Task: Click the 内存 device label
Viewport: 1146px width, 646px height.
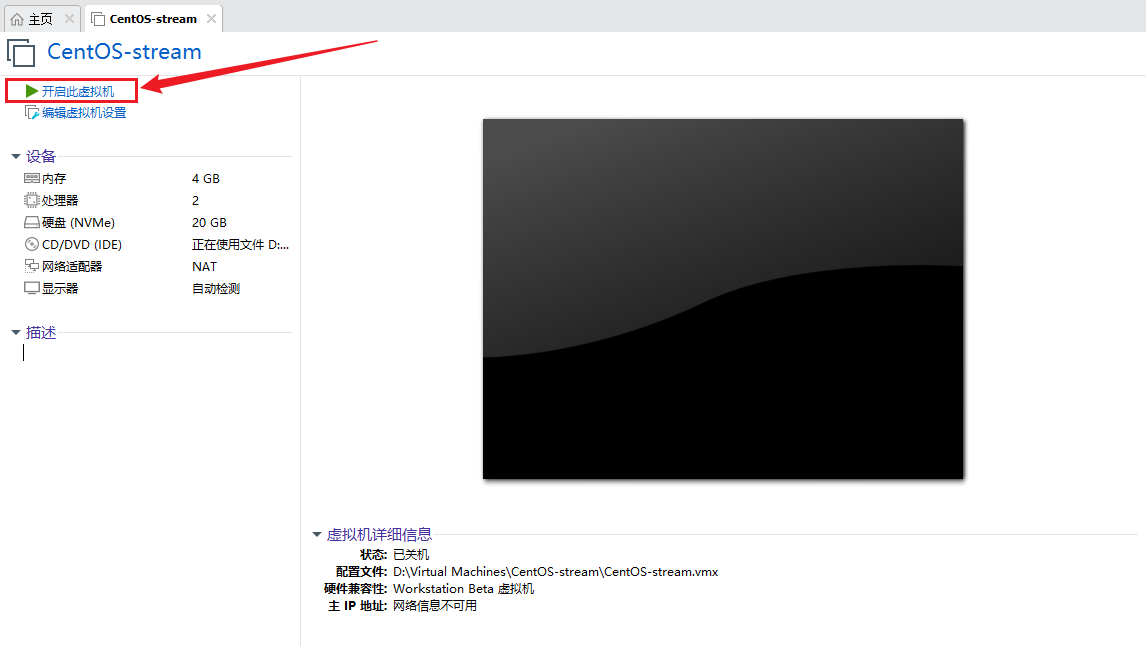Action: pyautogui.click(x=54, y=178)
